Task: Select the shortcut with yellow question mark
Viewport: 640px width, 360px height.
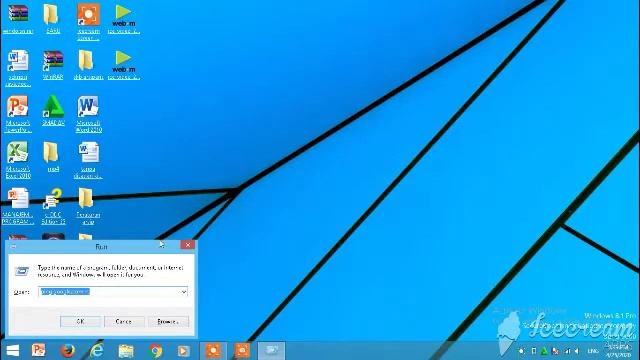Action: pos(53,206)
